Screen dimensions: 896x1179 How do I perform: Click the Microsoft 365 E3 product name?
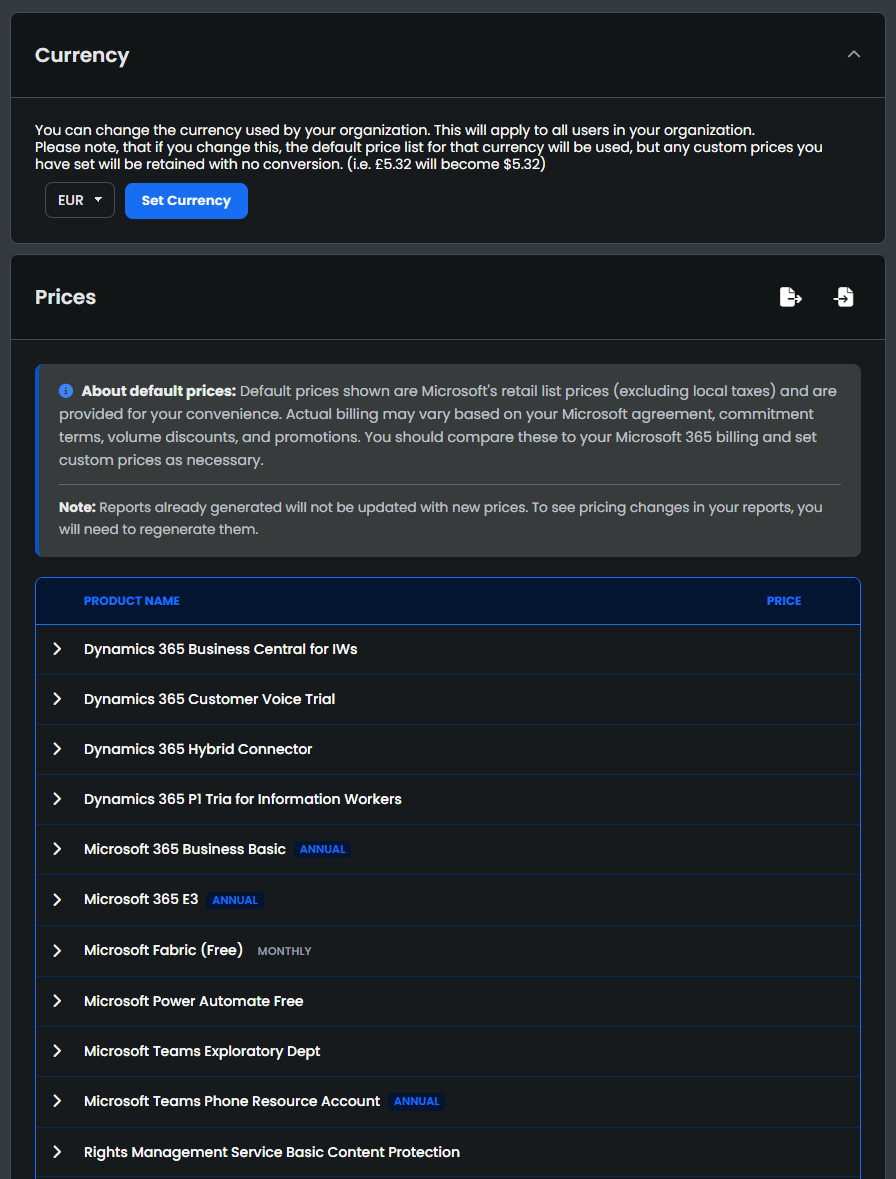pos(141,899)
